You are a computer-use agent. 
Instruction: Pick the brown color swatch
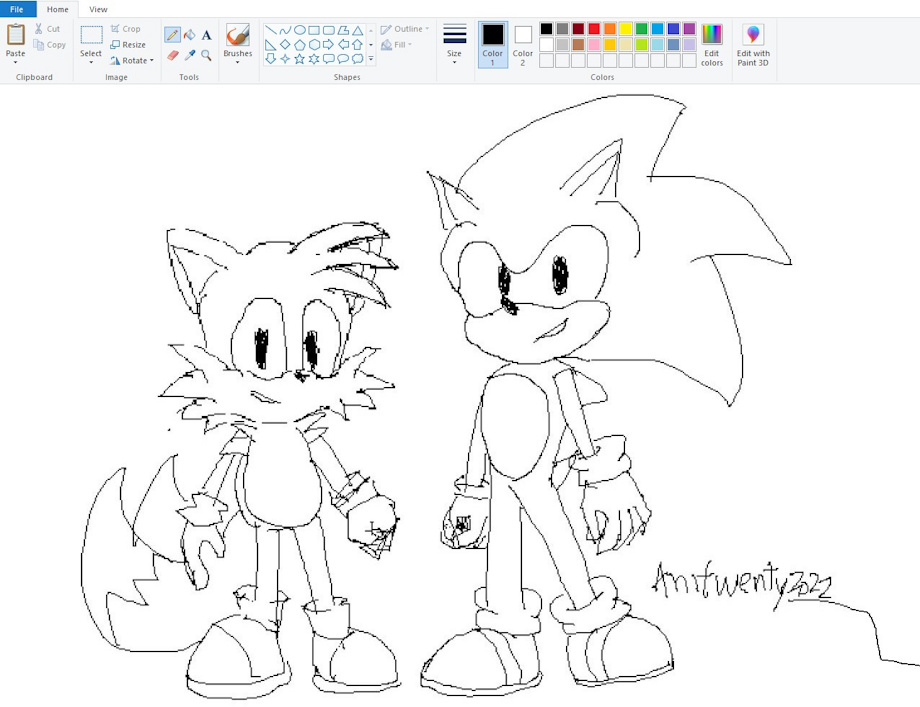578,45
